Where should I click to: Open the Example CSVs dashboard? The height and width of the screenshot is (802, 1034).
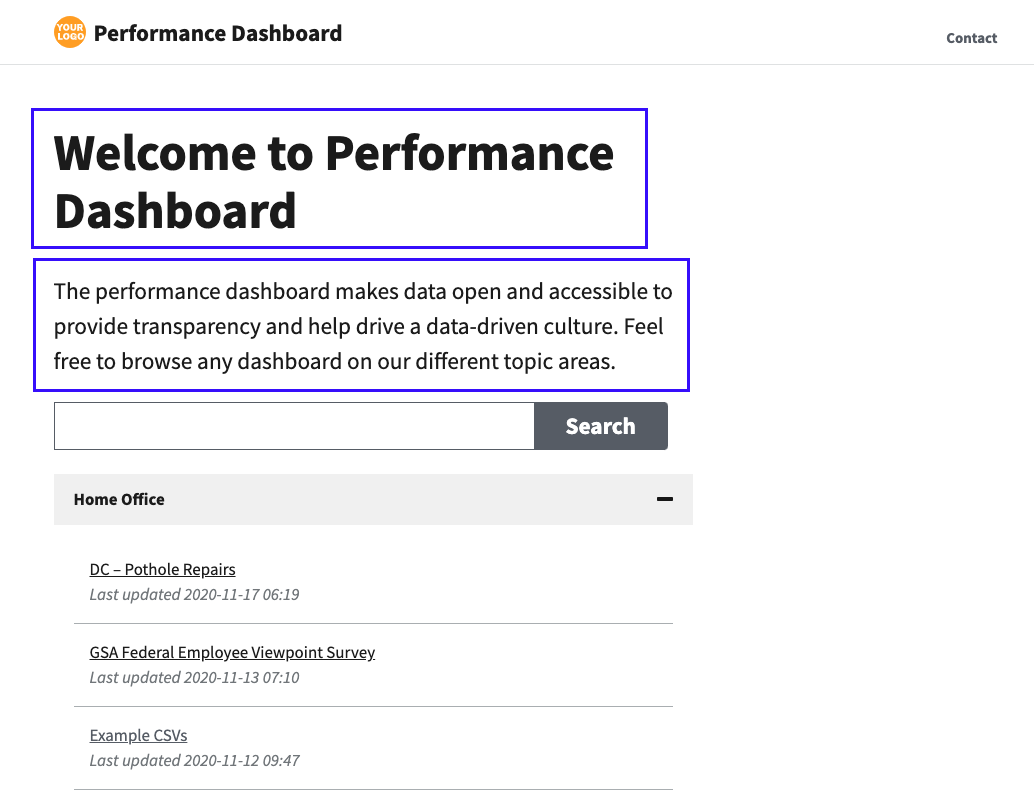(x=138, y=735)
